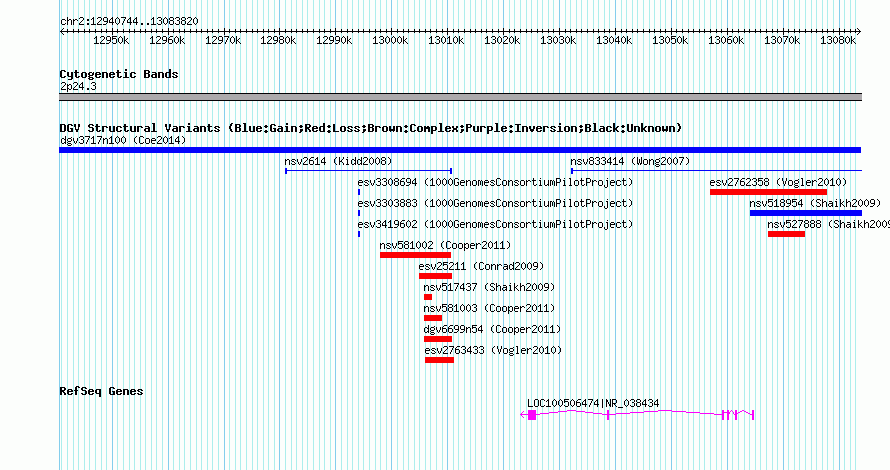This screenshot has width=890, height=470.
Task: Open nsv581003 (Cooper2011) label
Action: (489, 308)
